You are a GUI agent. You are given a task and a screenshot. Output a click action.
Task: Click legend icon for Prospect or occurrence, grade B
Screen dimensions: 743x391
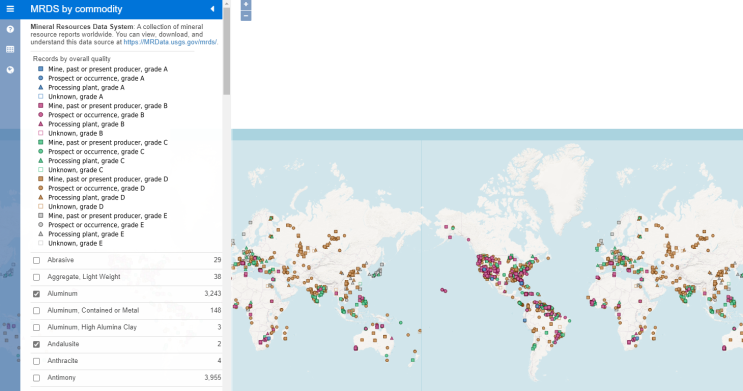[x=41, y=115]
